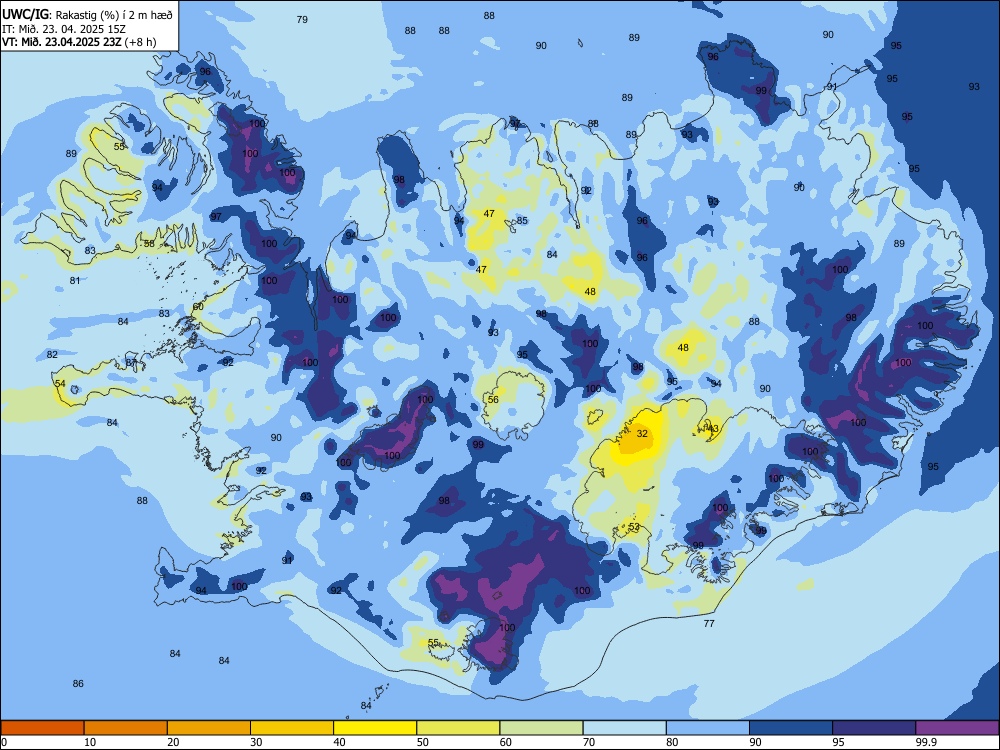Select the 90–95 dark blue legend swatch

(791, 728)
